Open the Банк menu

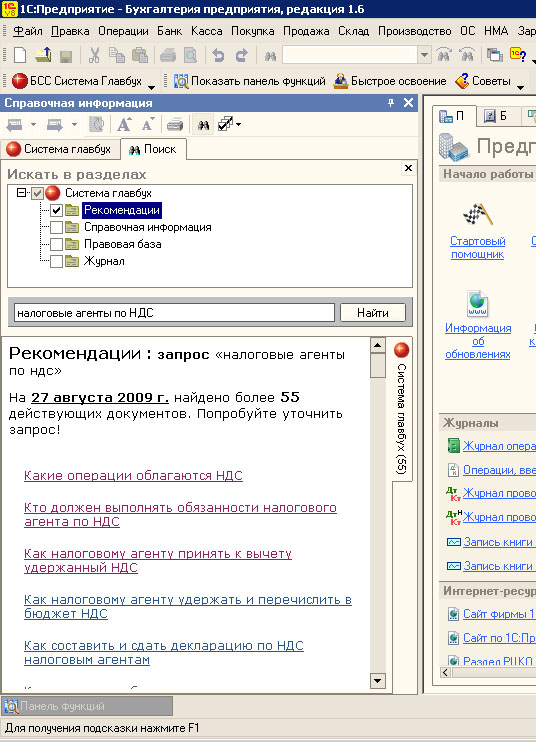[x=169, y=31]
